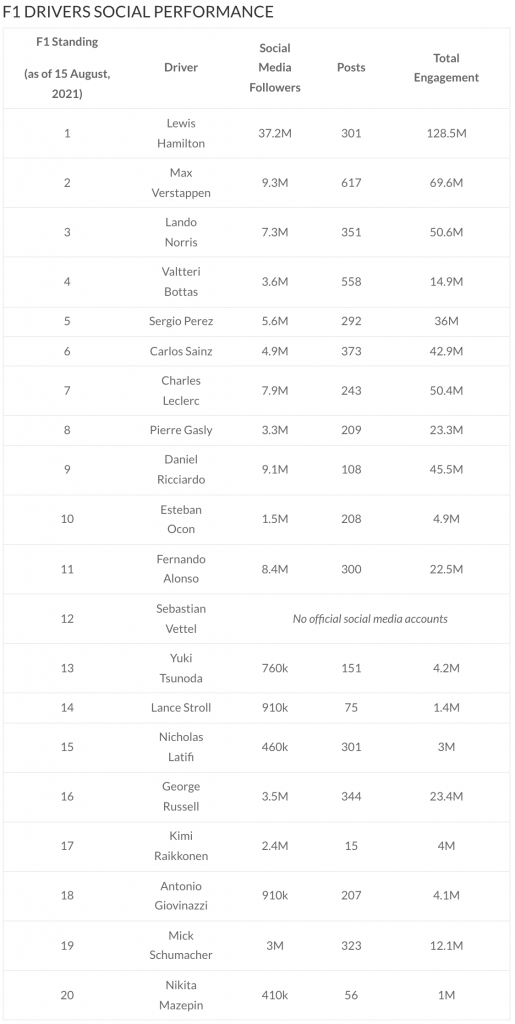Select the Kimi Raikkonen driver cell

(x=181, y=846)
